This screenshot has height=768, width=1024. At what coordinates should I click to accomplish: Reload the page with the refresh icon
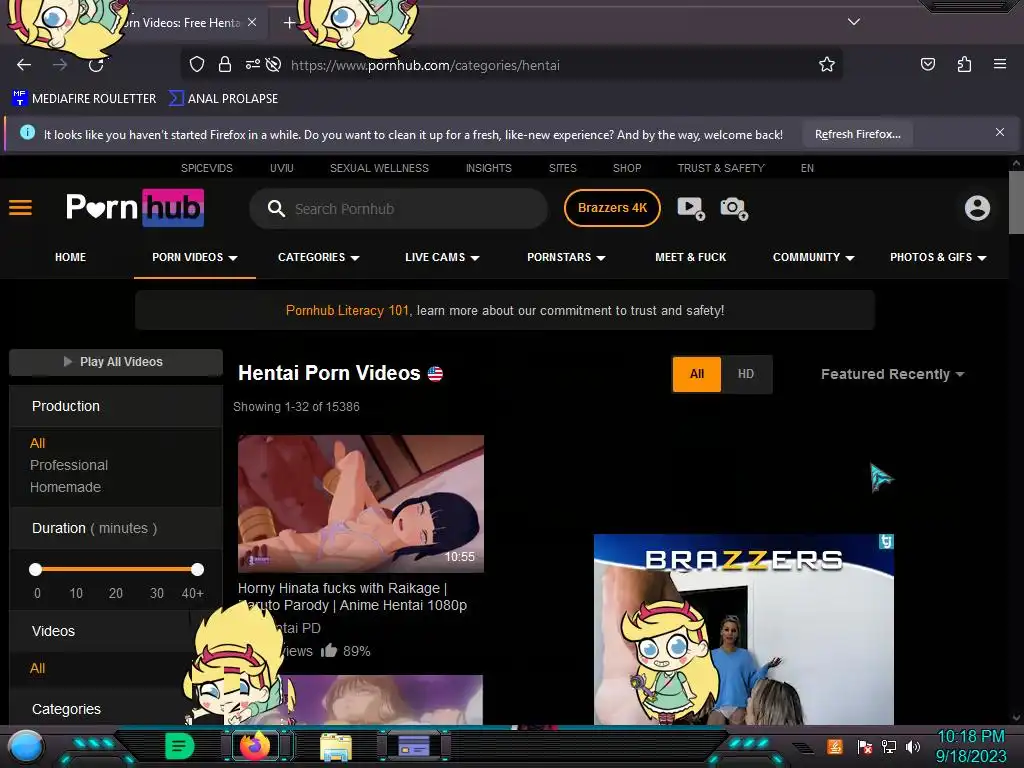tap(96, 65)
